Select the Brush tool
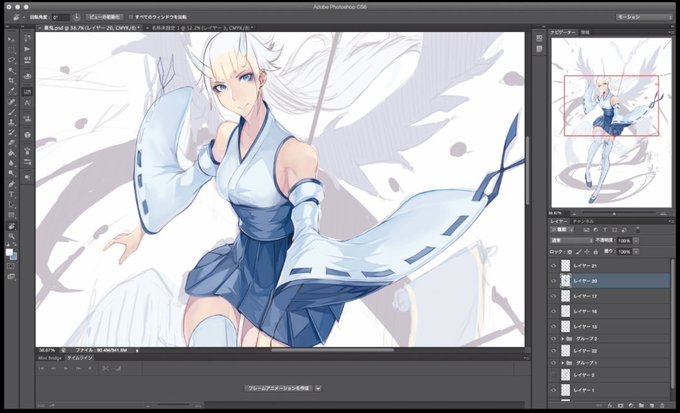680x413 pixels. pyautogui.click(x=12, y=112)
